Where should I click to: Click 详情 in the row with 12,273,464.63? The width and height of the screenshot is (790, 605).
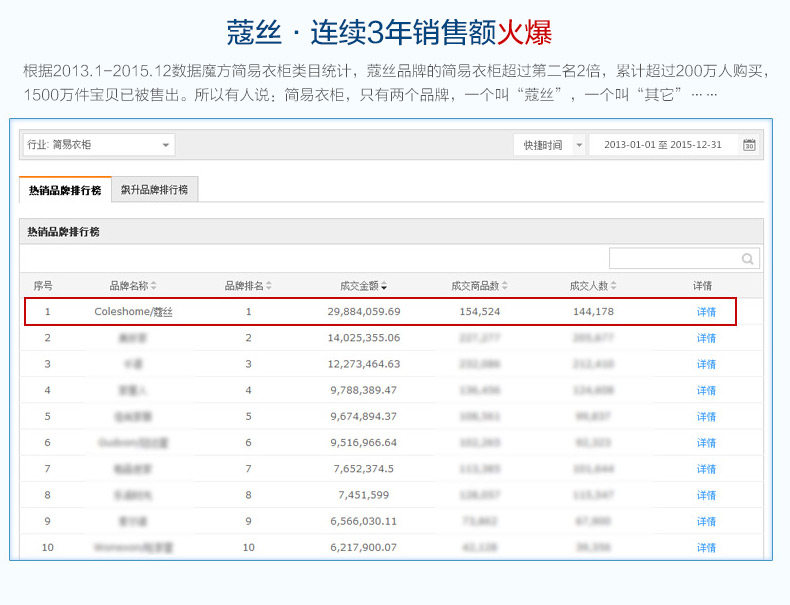706,364
